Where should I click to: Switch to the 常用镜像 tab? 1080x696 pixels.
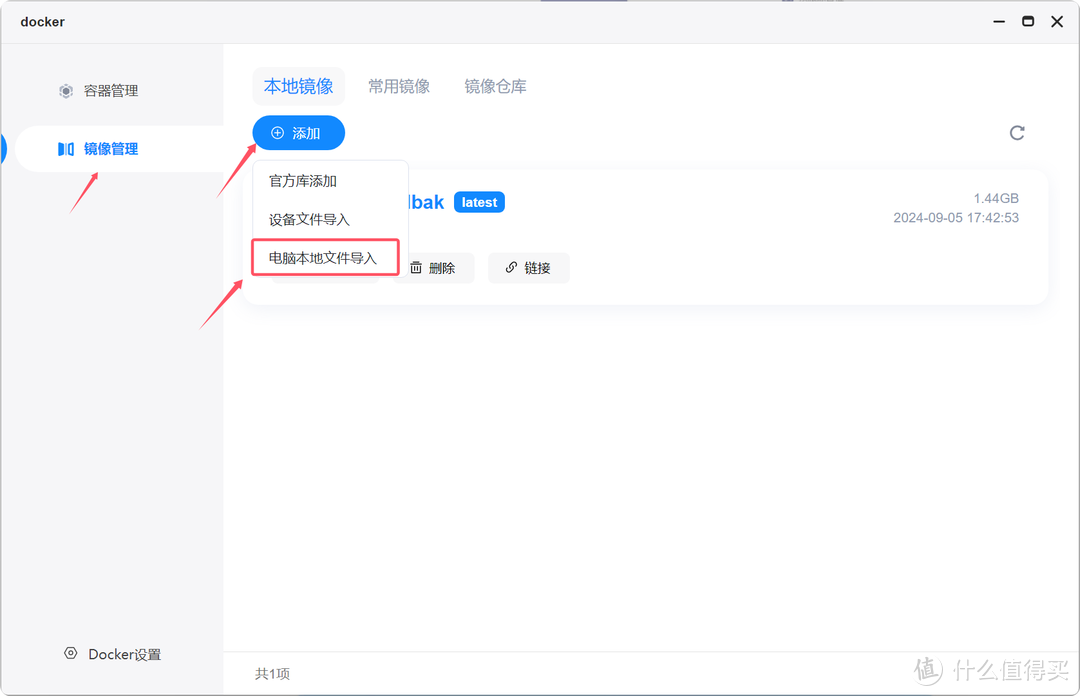pyautogui.click(x=399, y=86)
